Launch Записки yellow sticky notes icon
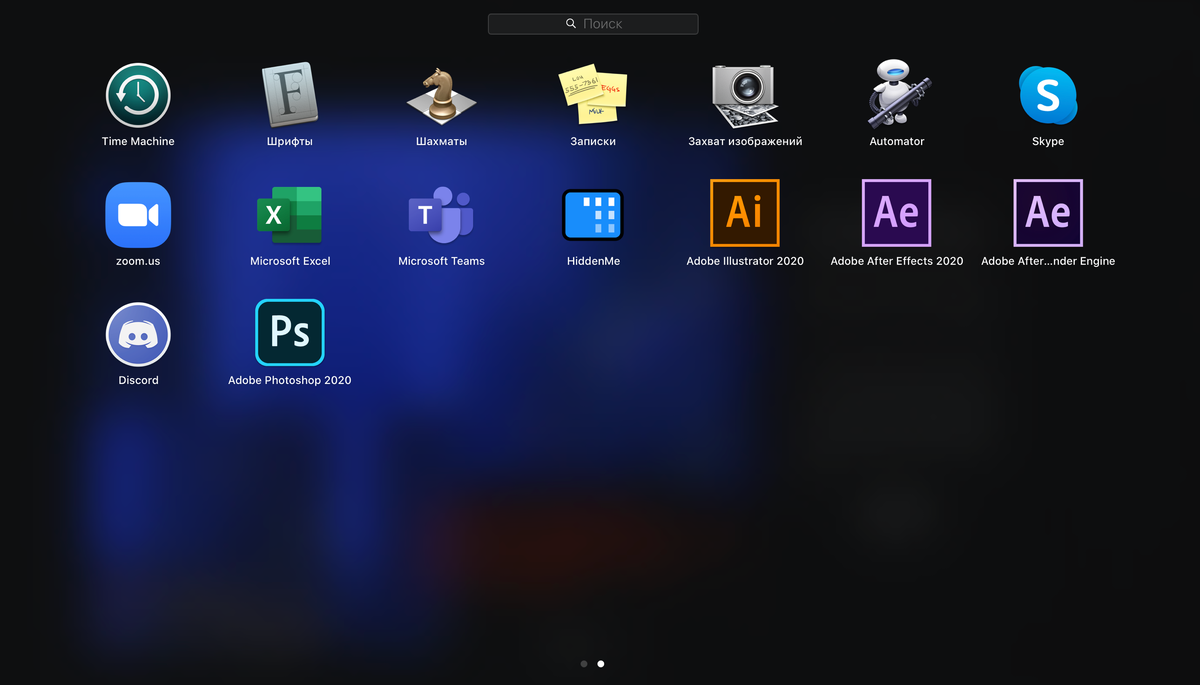The image size is (1200, 685). coord(593,95)
